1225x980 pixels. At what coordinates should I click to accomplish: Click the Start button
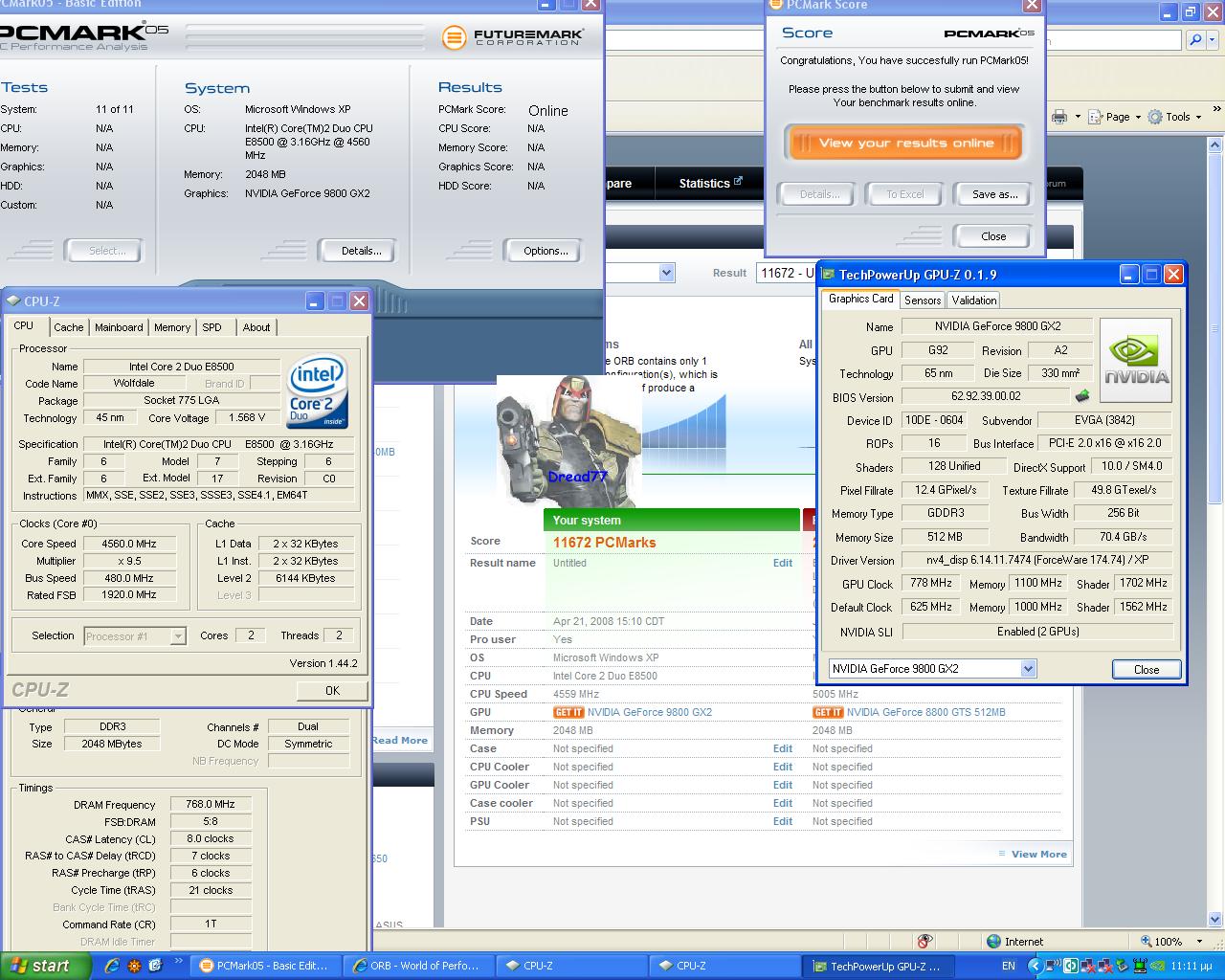point(45,966)
